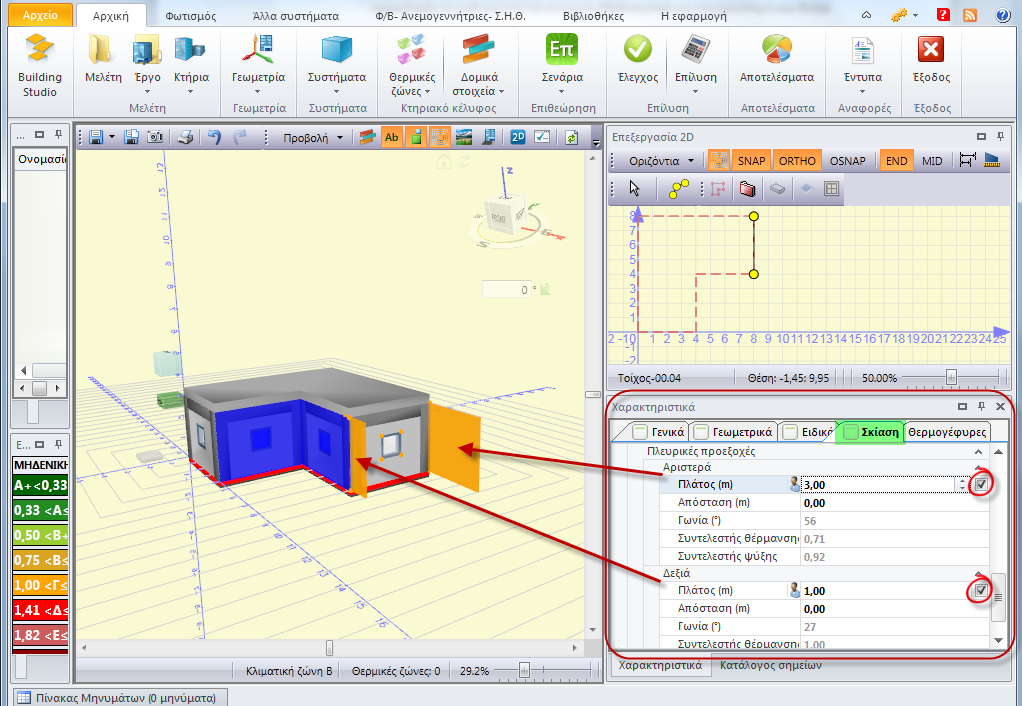Click the Αριστερά Πλάτος value field
1022x706 pixels.
tap(880, 484)
